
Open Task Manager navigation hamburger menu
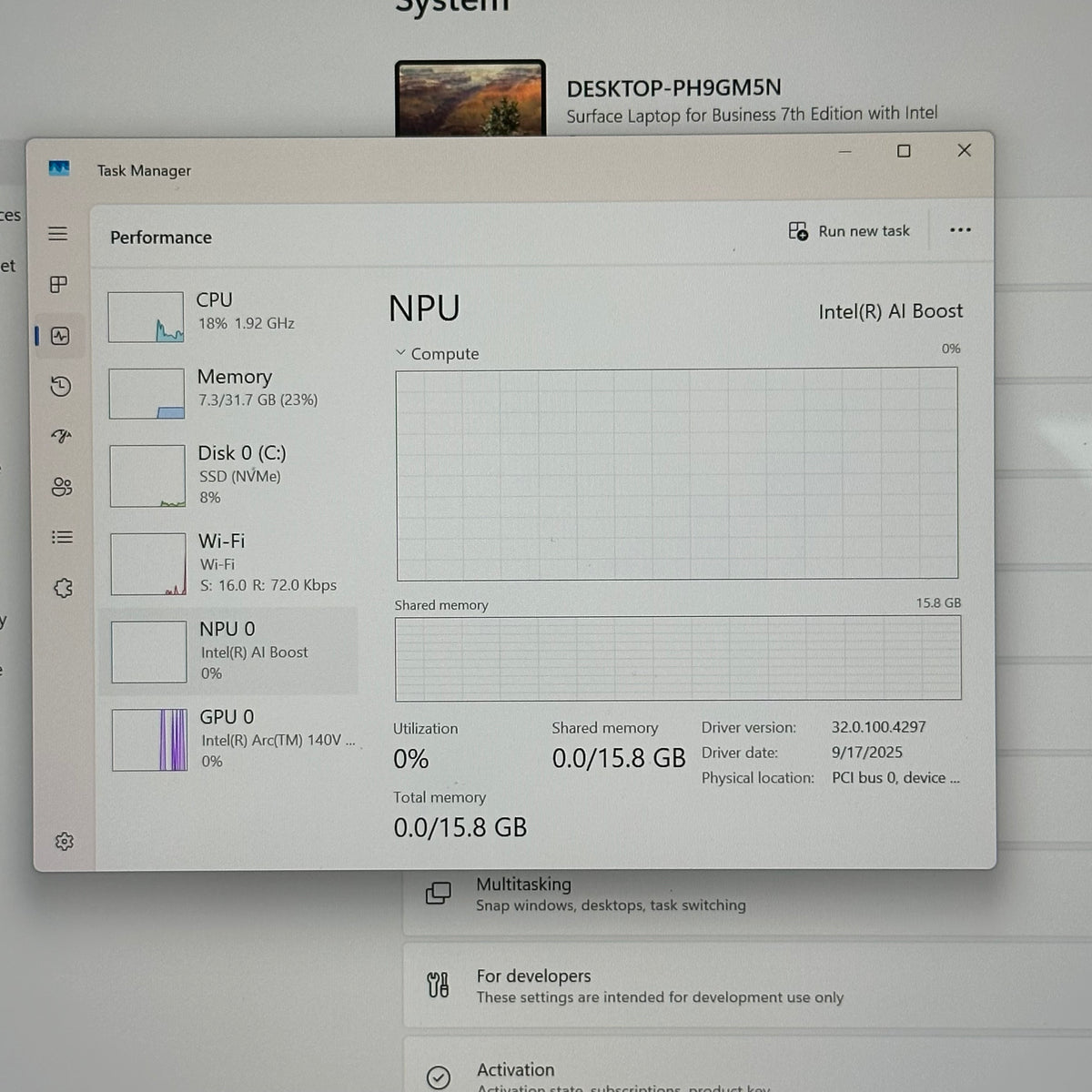pyautogui.click(x=58, y=234)
